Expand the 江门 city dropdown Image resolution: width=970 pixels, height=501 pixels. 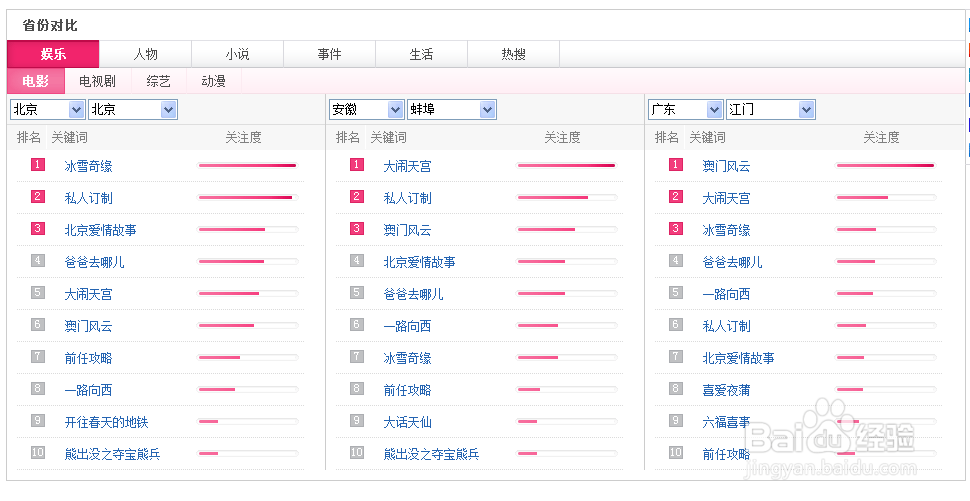point(806,109)
